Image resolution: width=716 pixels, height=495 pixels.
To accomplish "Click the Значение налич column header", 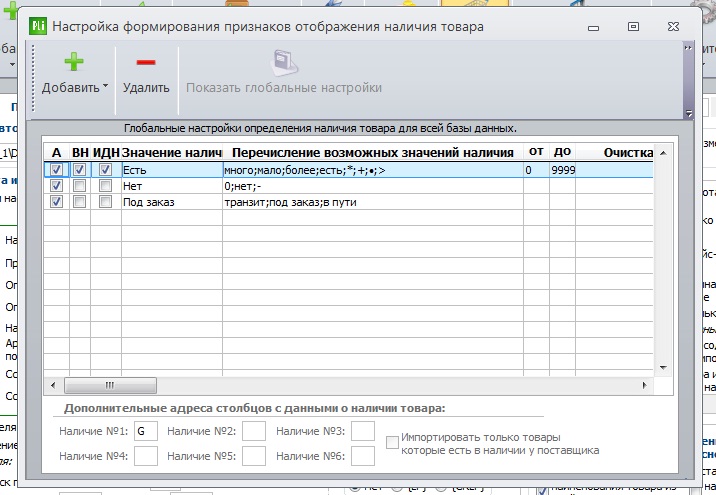I will 172,152.
